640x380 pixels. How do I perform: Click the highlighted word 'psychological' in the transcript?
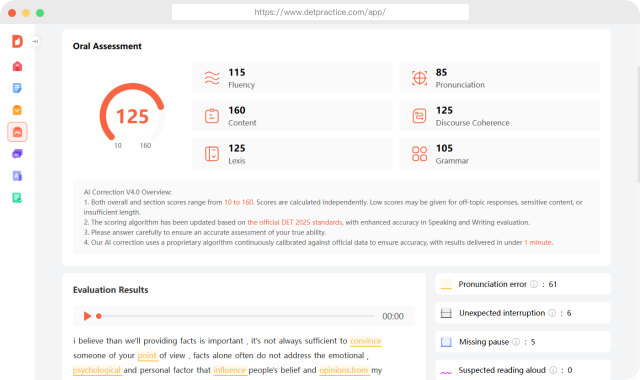click(97, 371)
